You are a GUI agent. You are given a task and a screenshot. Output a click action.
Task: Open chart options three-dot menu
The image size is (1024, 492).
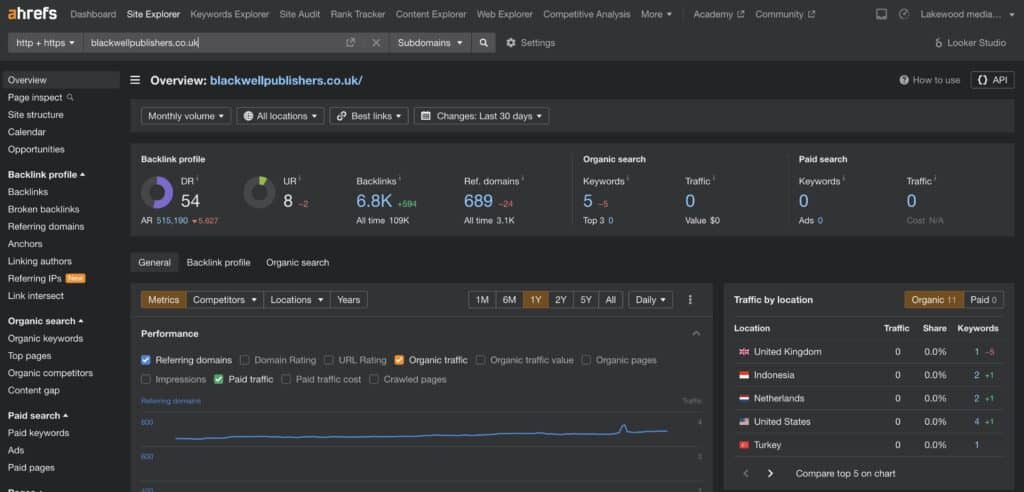click(x=690, y=300)
